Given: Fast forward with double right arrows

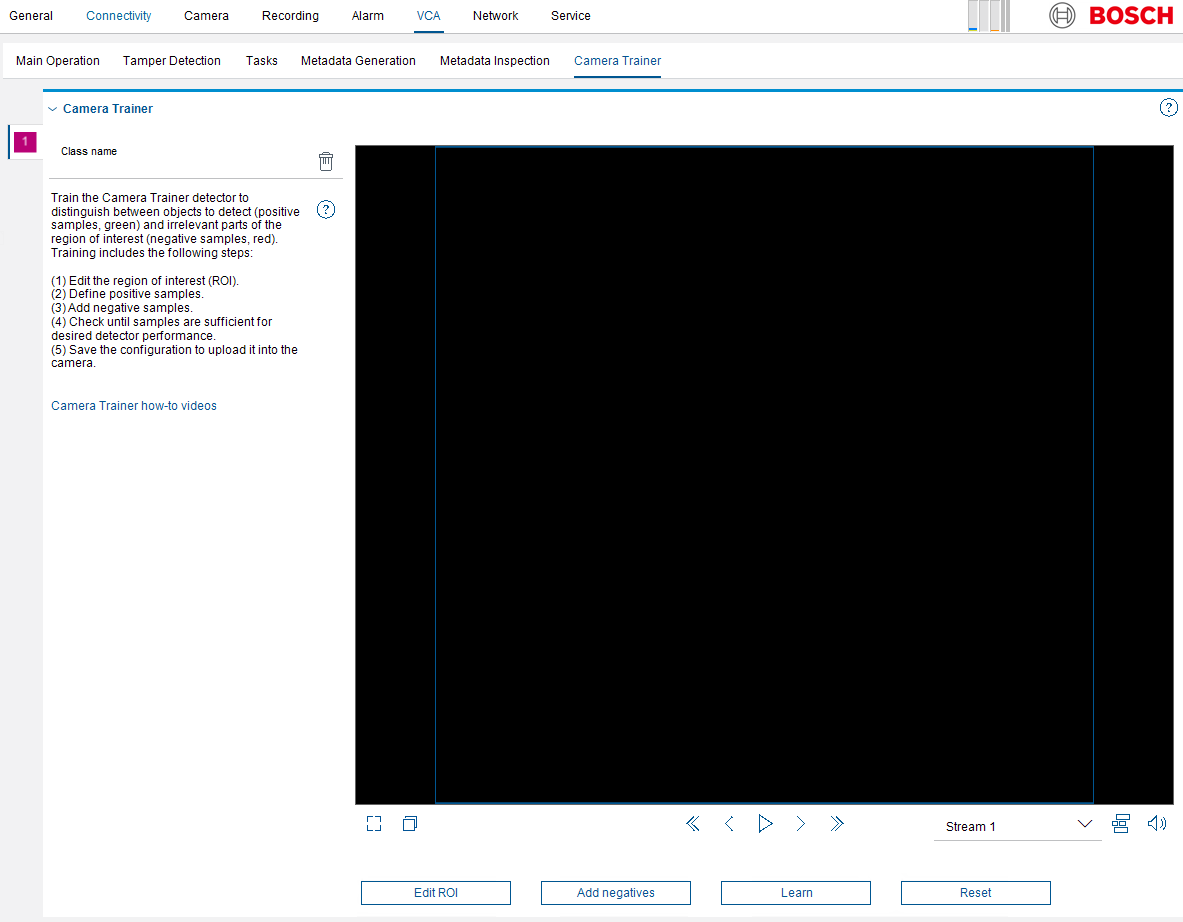Looking at the screenshot, I should click(x=837, y=824).
